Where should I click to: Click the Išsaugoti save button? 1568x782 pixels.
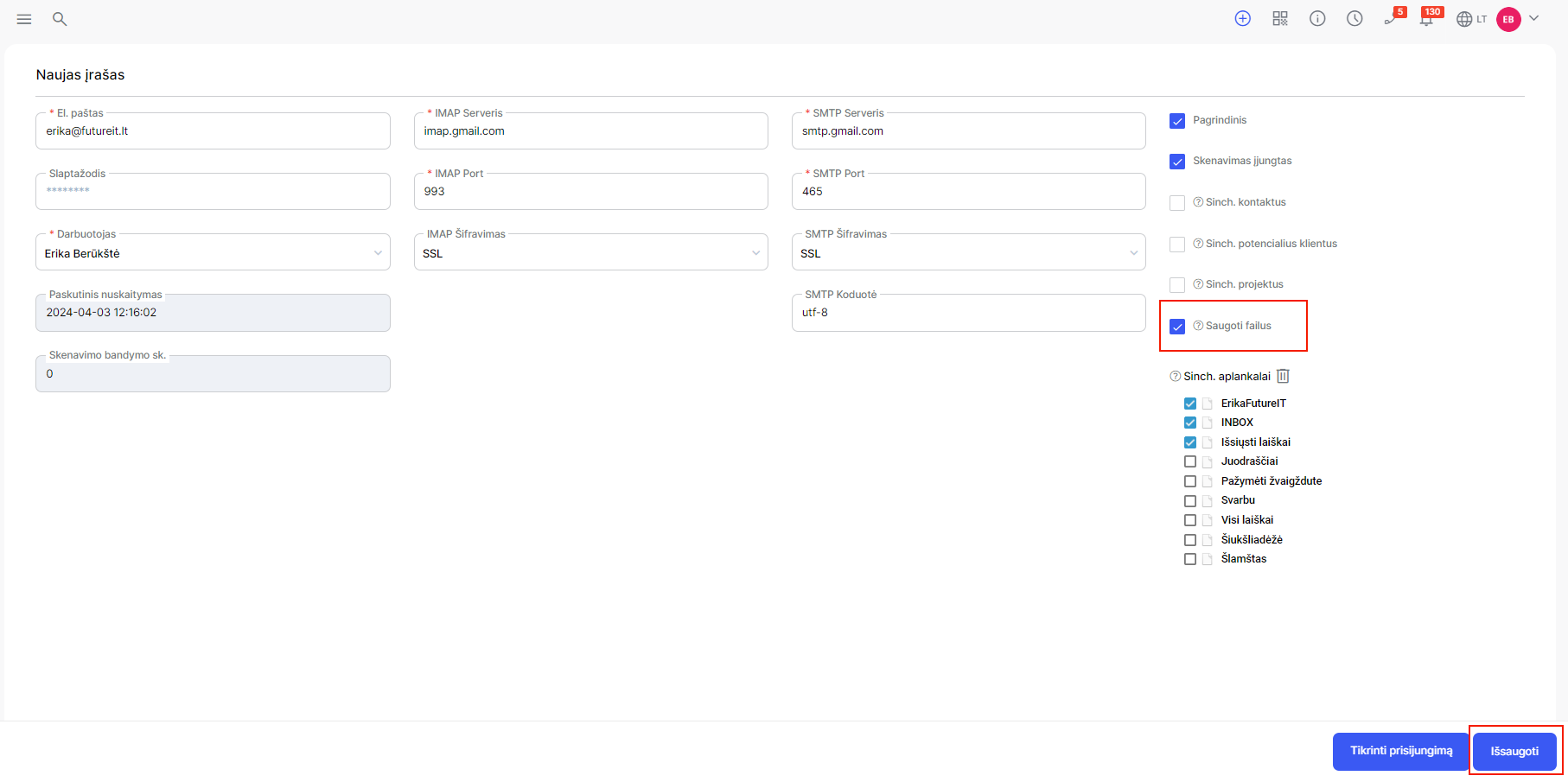tap(1514, 752)
